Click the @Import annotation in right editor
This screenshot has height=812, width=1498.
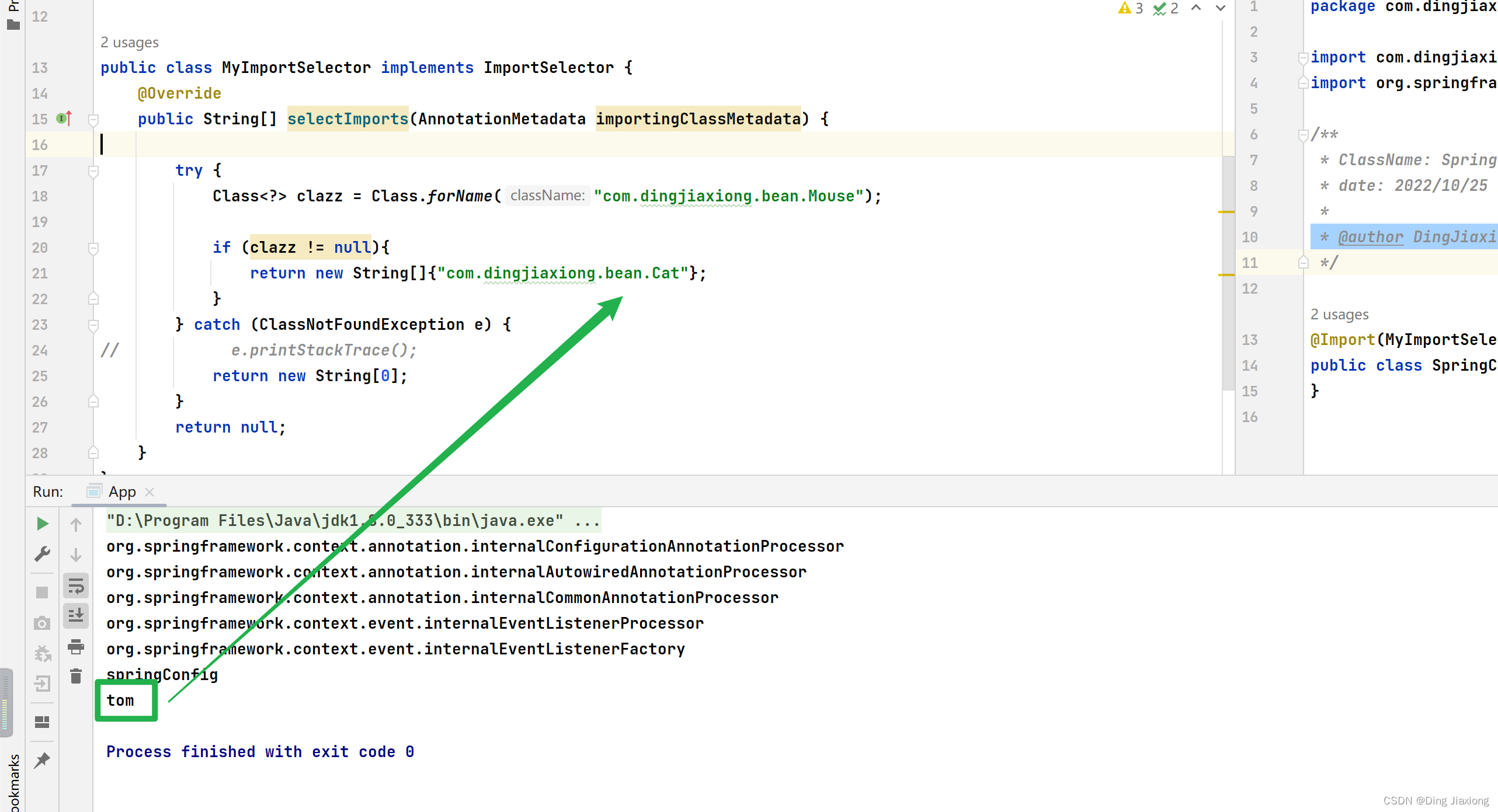tap(1342, 339)
